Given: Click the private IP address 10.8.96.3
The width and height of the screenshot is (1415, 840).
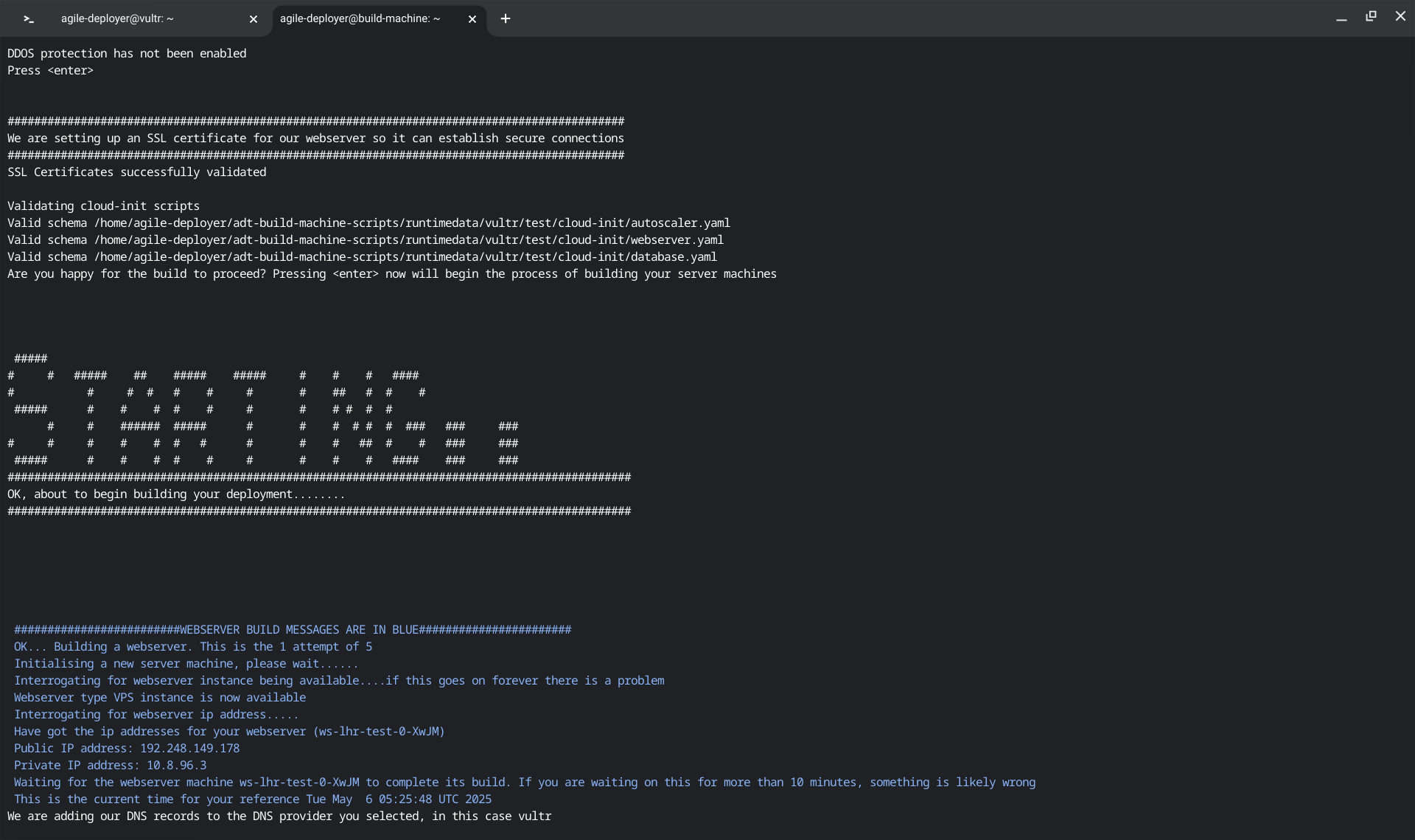Looking at the screenshot, I should tap(176, 766).
